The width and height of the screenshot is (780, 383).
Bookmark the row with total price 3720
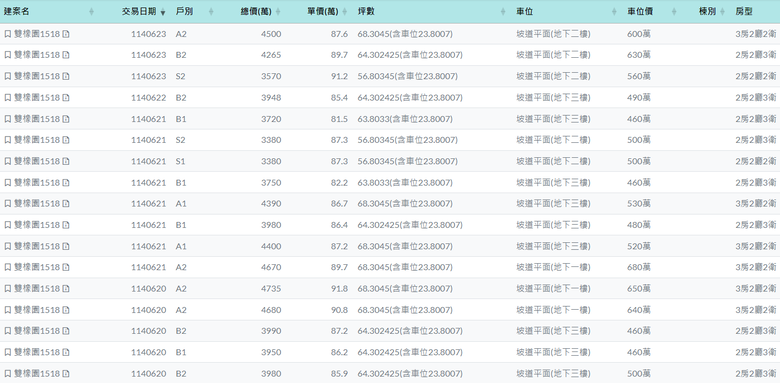point(7,119)
